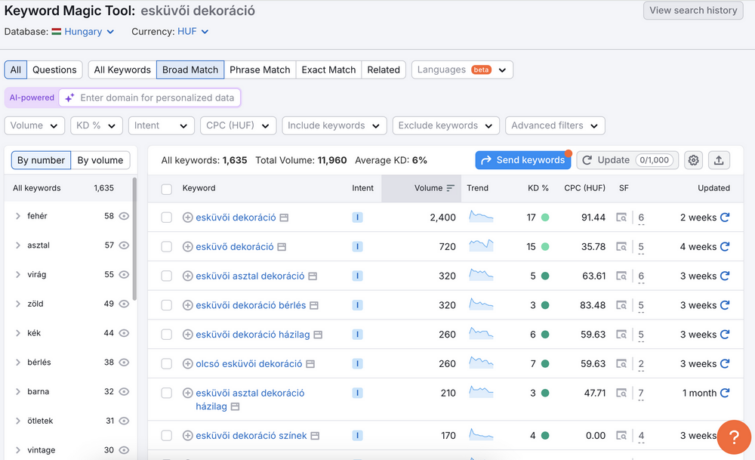Screen dimensions: 755x460
Task: Toggle eye icon for asztal group
Action: [x=124, y=246]
